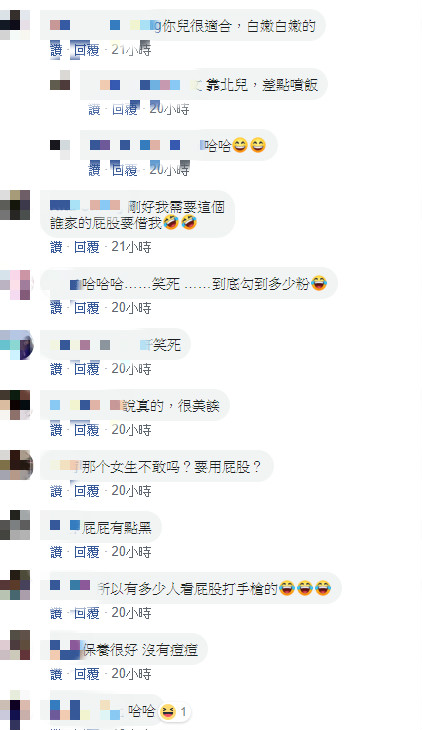This screenshot has width=422, height=730.
Task: Click 讚 under 說真的，很美誒
Action: 56,430
